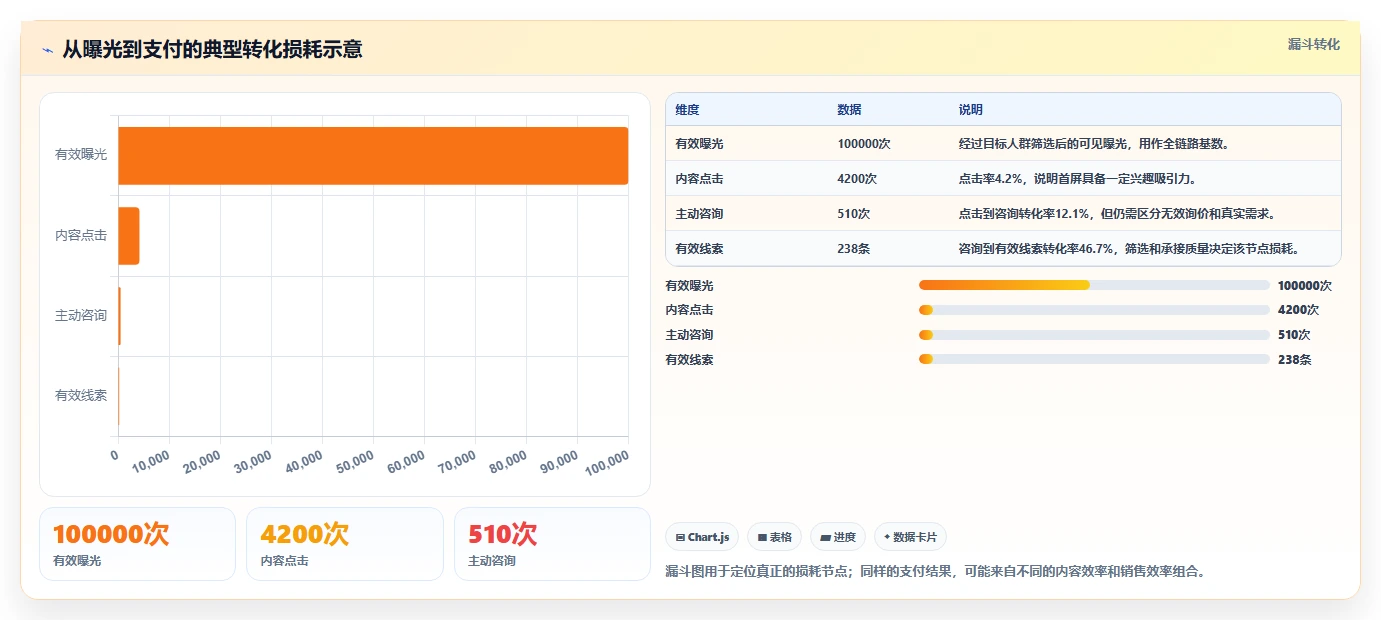Open the 510次 主动咨询 stat card
This screenshot has width=1381, height=620.
(x=552, y=544)
